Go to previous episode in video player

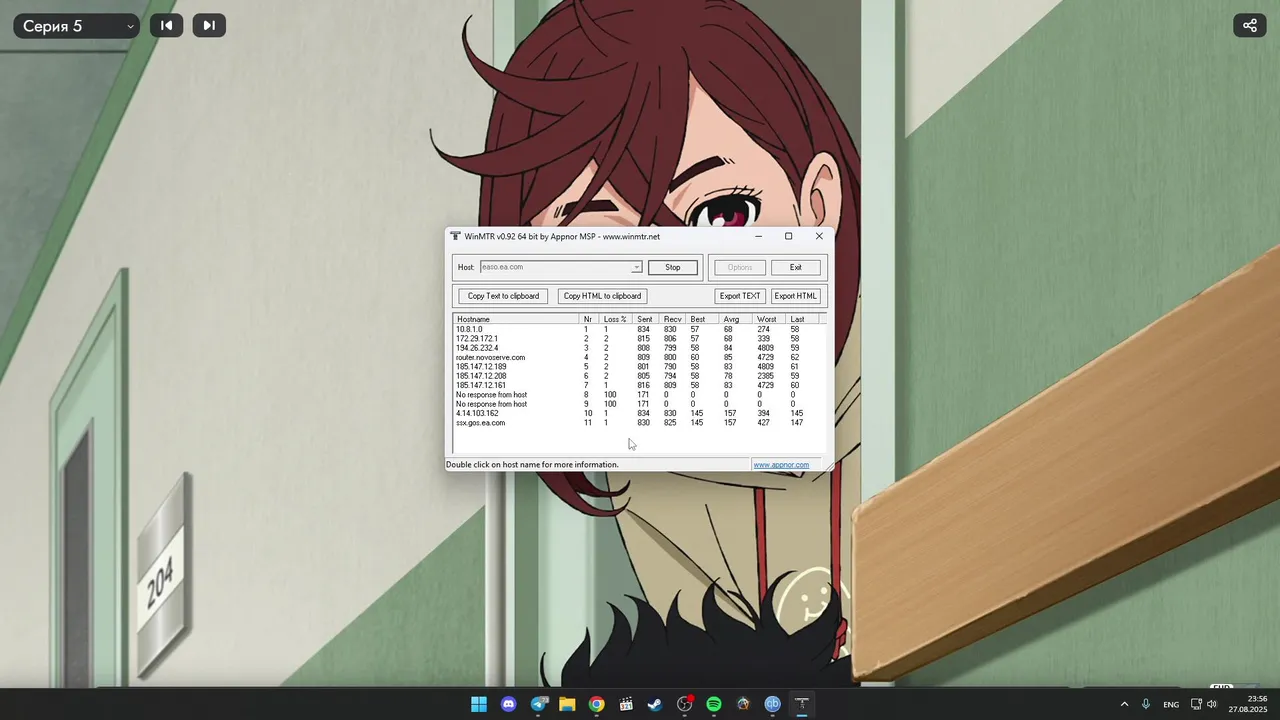[166, 26]
